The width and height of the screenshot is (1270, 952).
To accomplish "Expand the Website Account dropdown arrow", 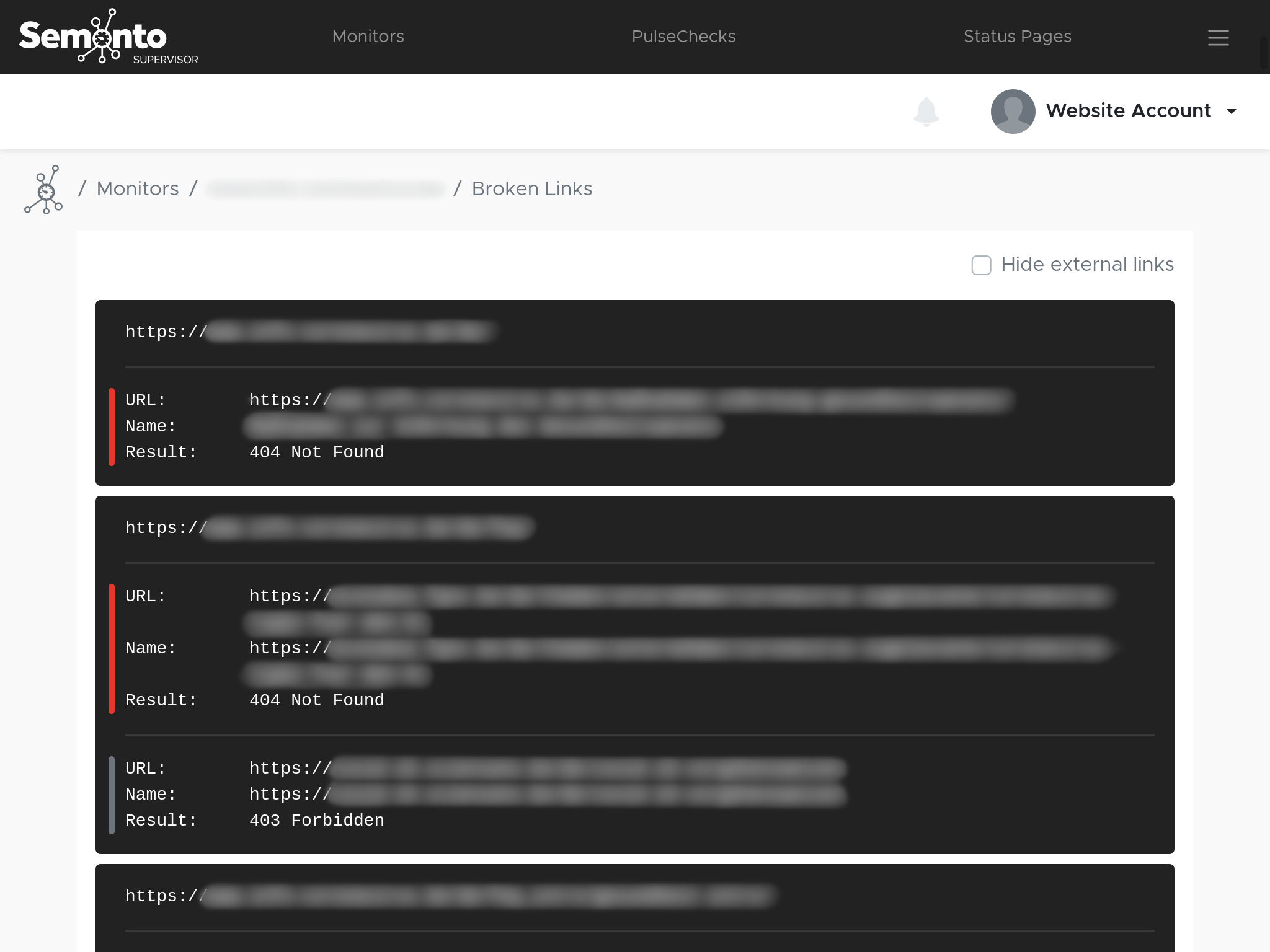I will pos(1232,112).
